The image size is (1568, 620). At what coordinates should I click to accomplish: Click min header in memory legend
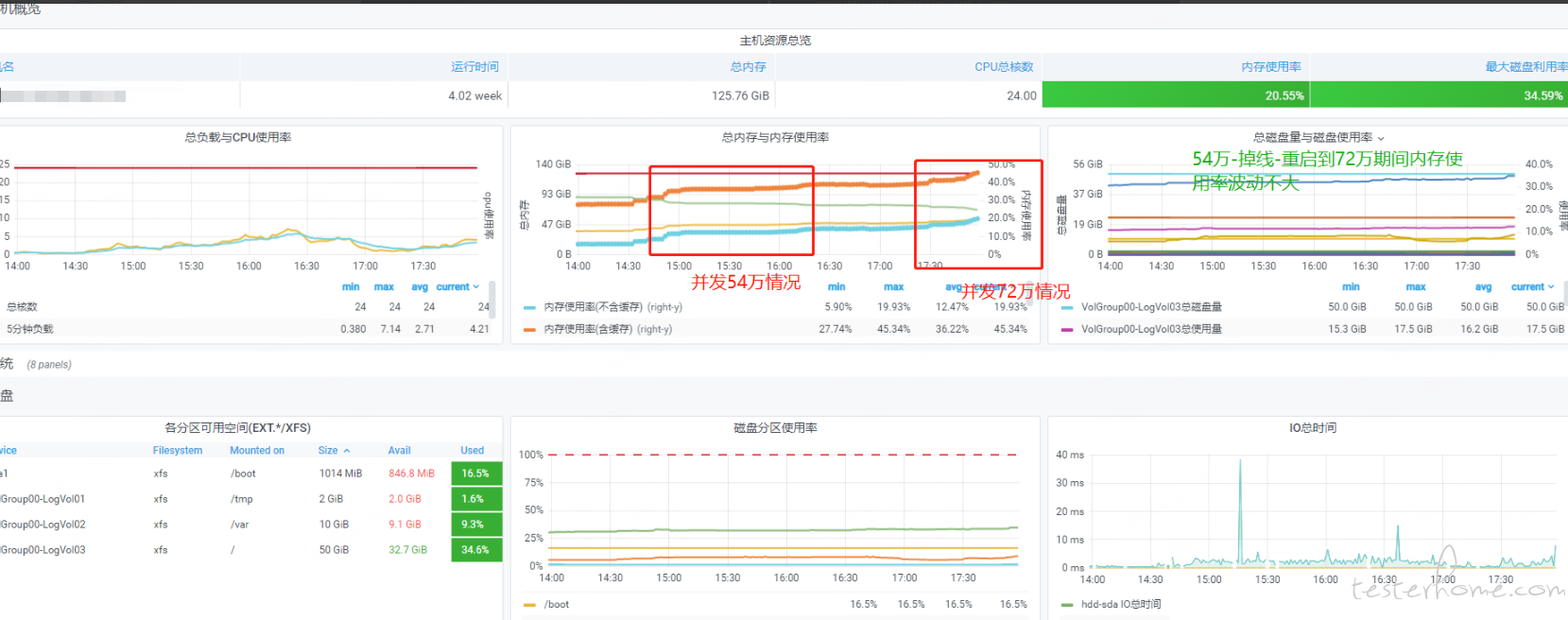[836, 286]
